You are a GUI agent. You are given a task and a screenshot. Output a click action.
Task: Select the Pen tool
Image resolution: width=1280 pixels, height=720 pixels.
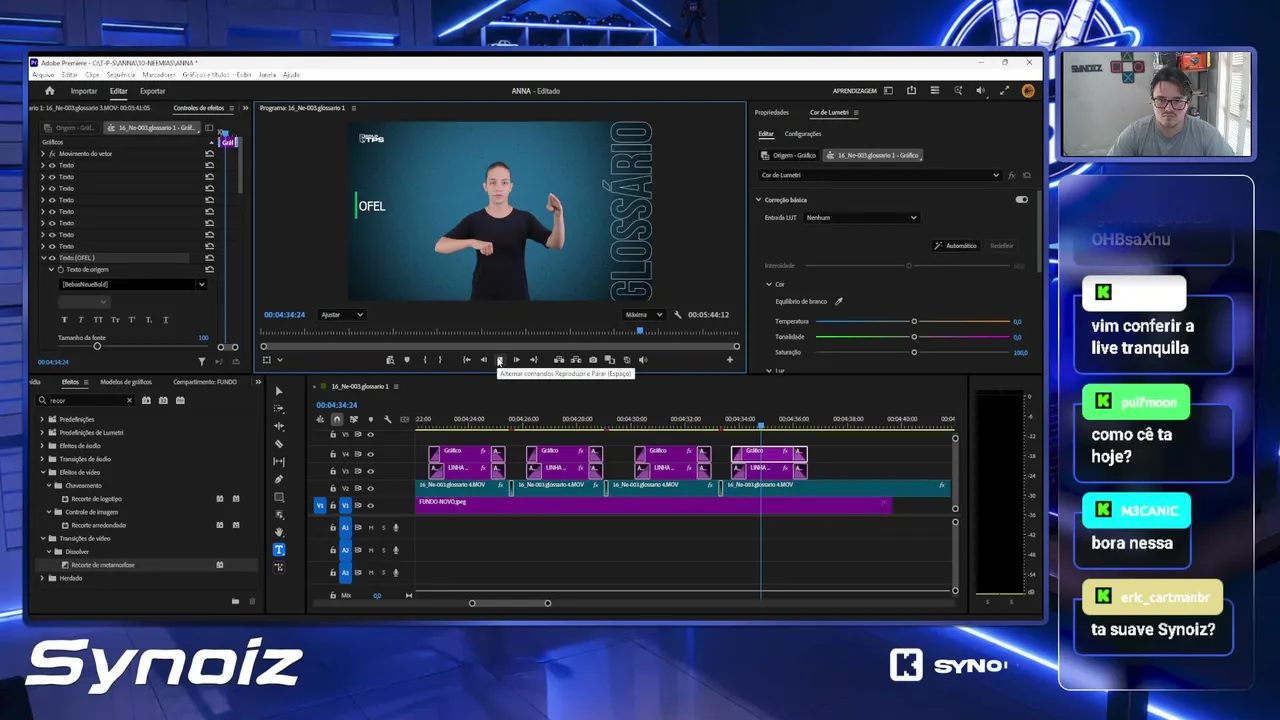(279, 479)
